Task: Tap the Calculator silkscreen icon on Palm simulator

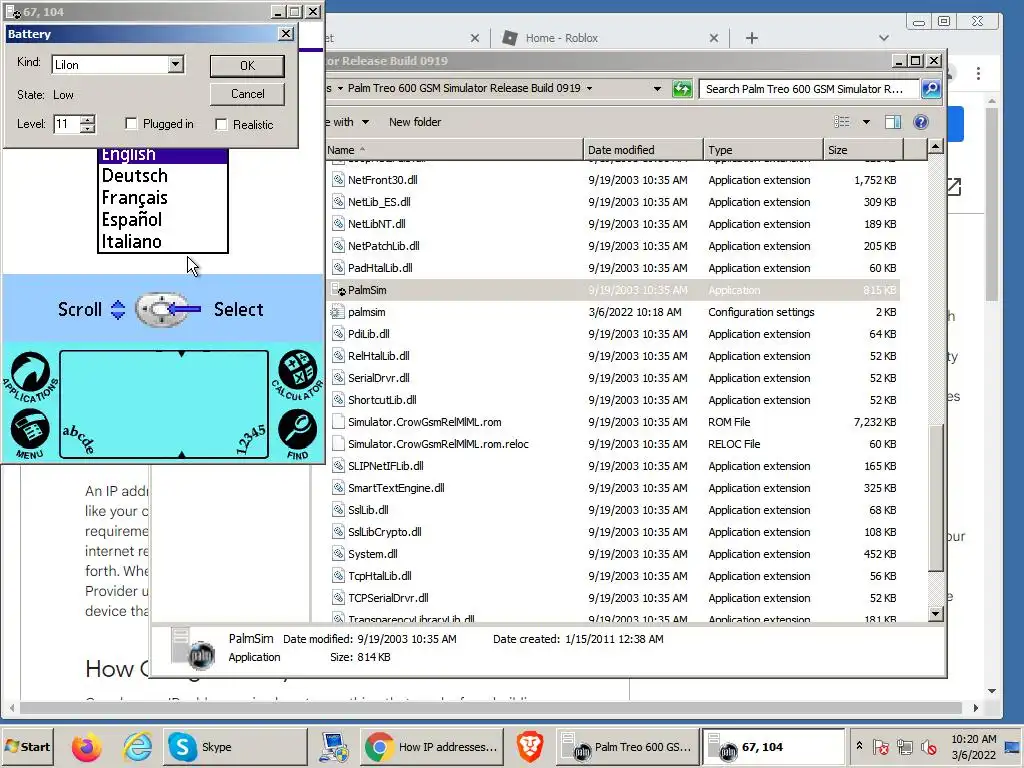Action: [x=297, y=374]
